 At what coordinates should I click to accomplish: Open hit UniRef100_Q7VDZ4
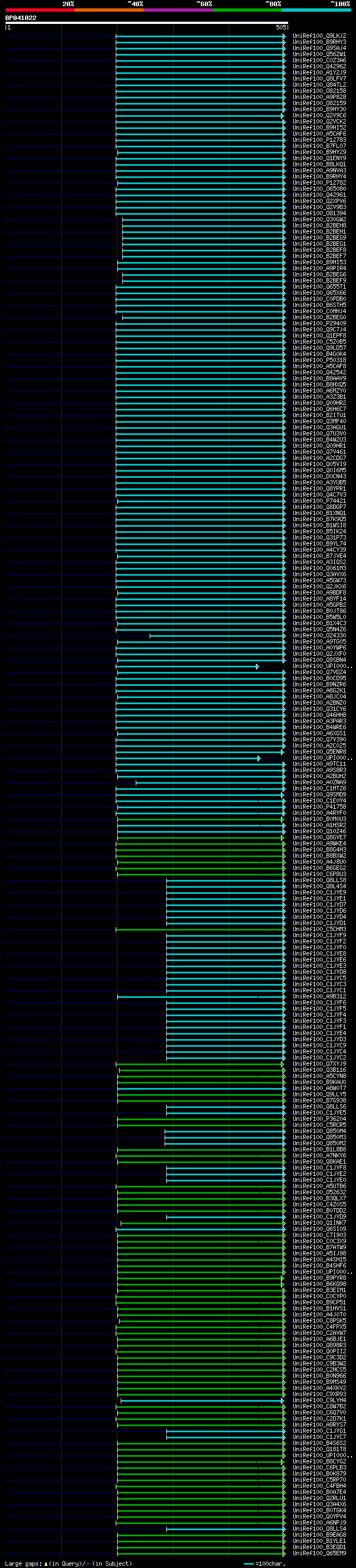point(319,672)
